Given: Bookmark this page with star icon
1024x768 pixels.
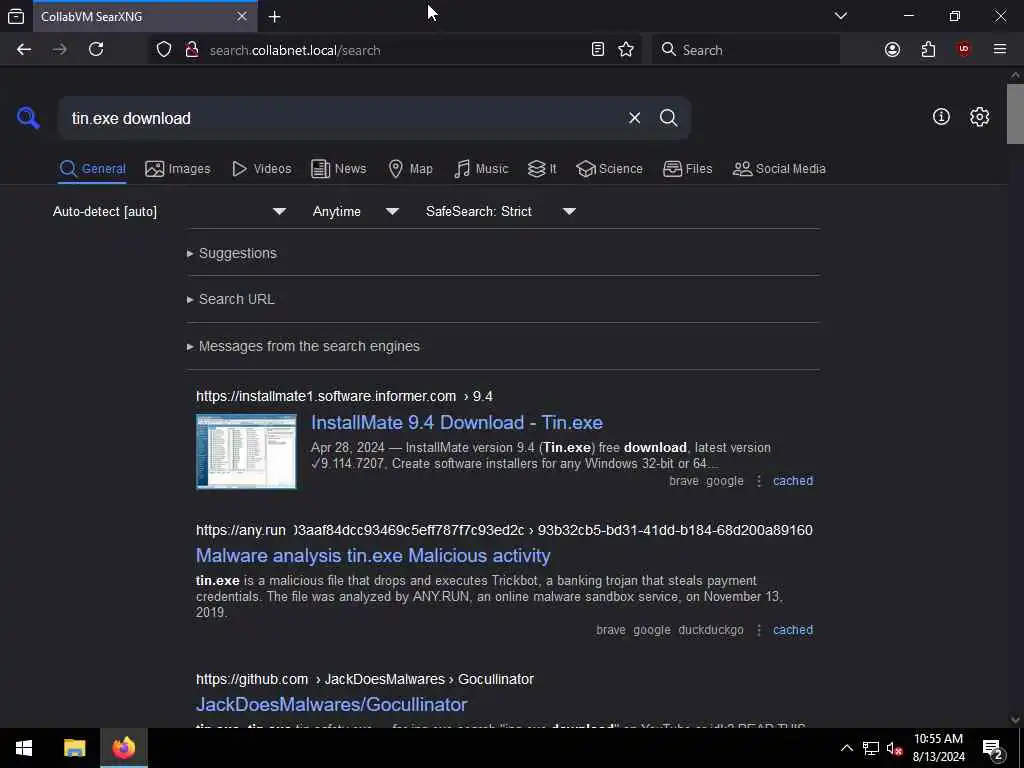Looking at the screenshot, I should (626, 50).
